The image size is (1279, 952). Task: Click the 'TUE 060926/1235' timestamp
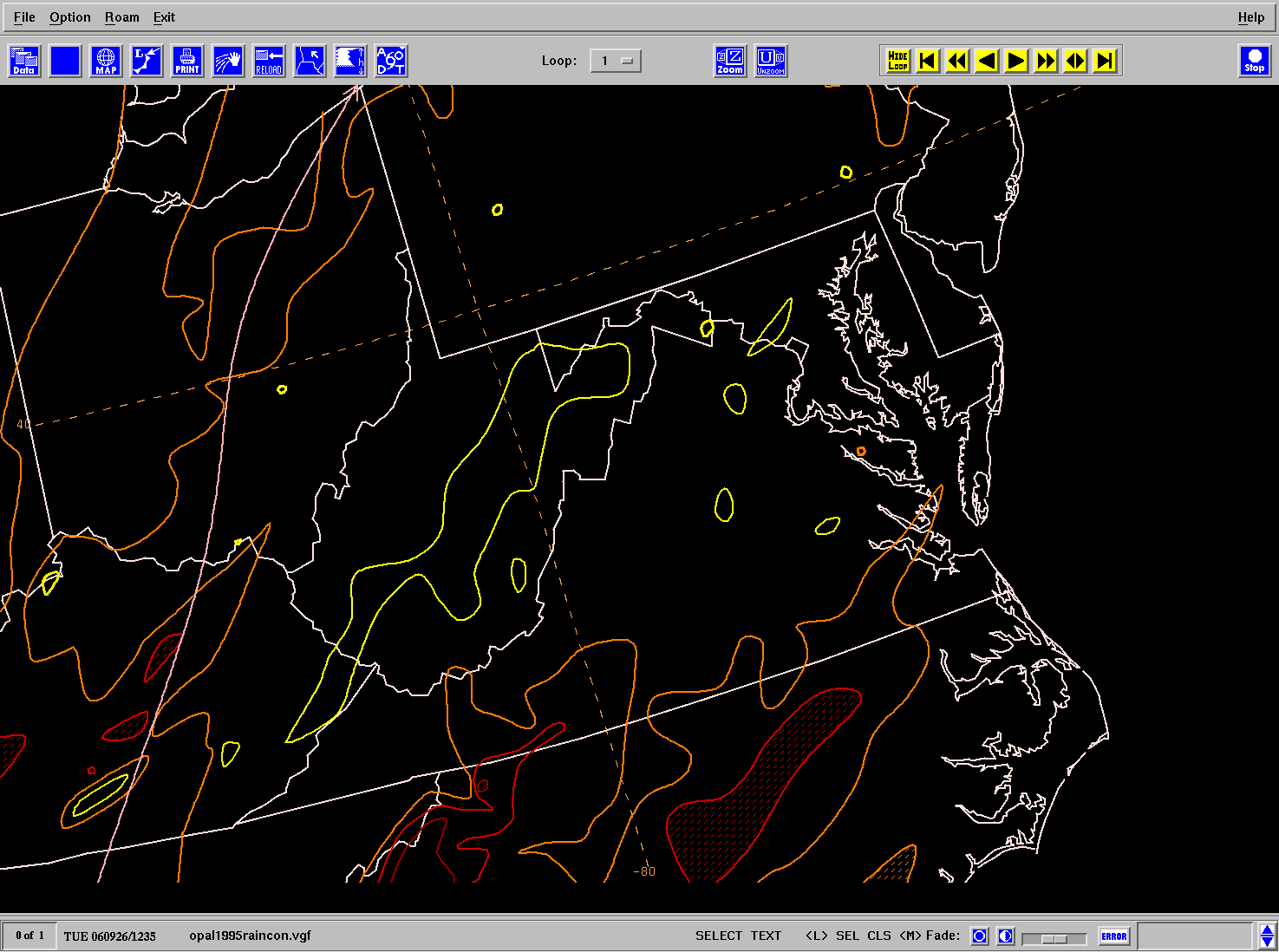click(x=110, y=936)
